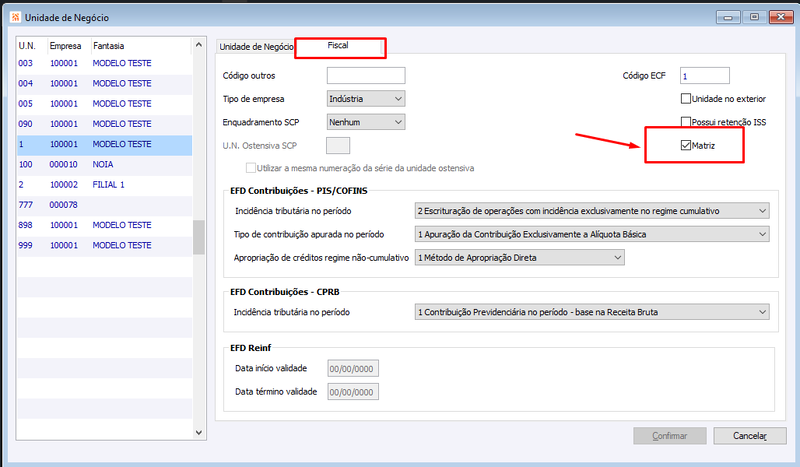Click the app icon in the title bar
Image resolution: width=800 pixels, height=467 pixels.
[15, 17]
